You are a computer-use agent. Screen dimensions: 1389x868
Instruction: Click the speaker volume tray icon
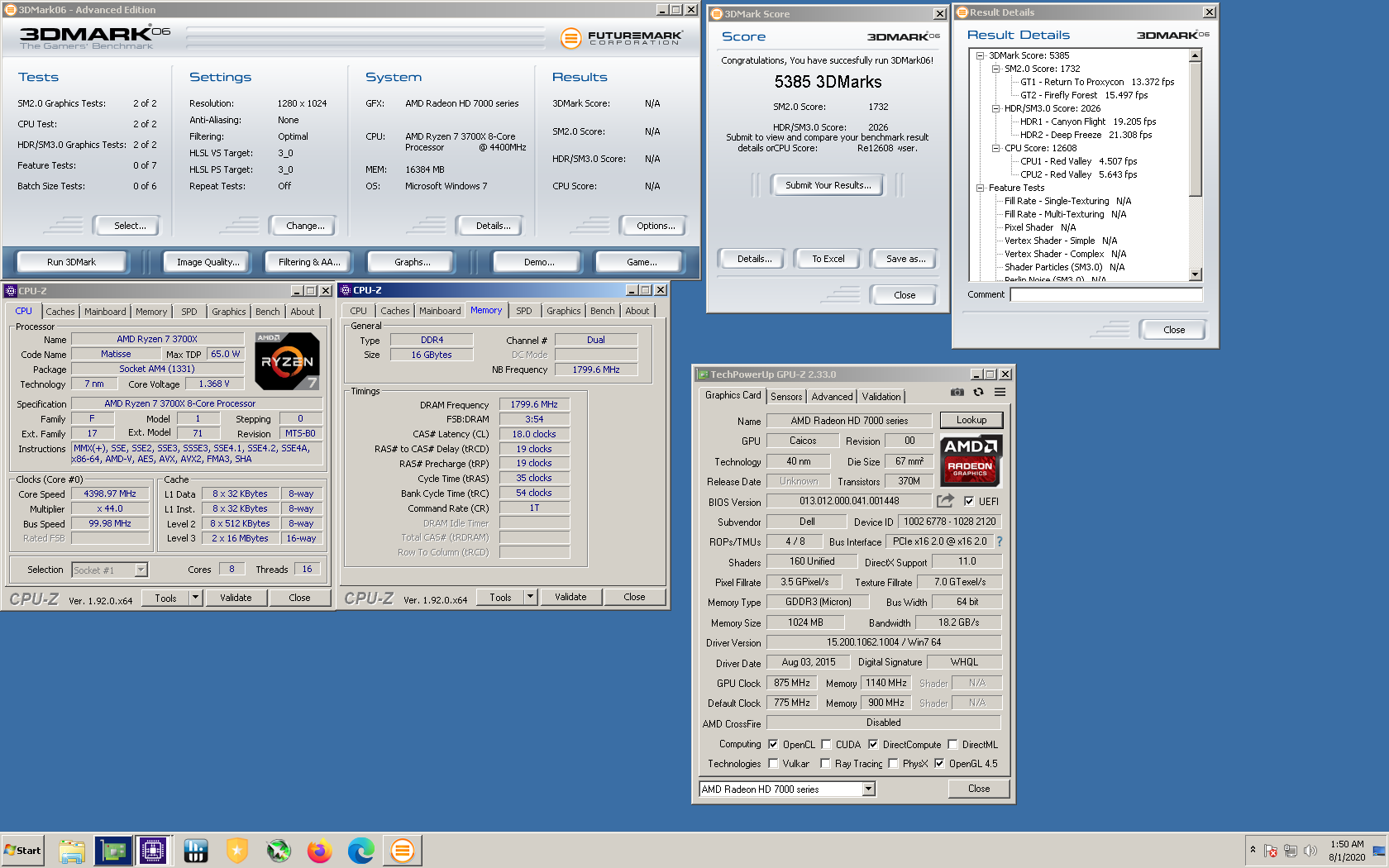1310,851
